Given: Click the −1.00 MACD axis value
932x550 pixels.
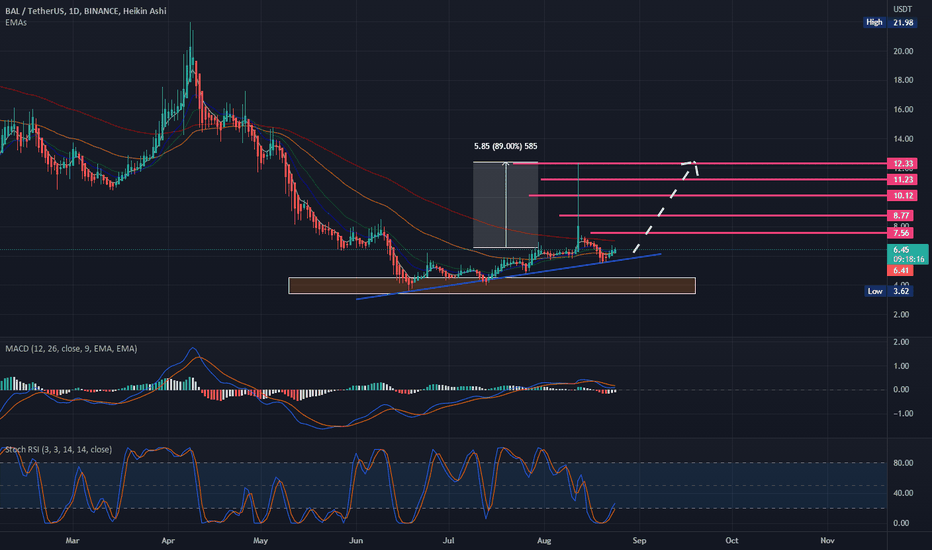Looking at the screenshot, I should click(901, 413).
